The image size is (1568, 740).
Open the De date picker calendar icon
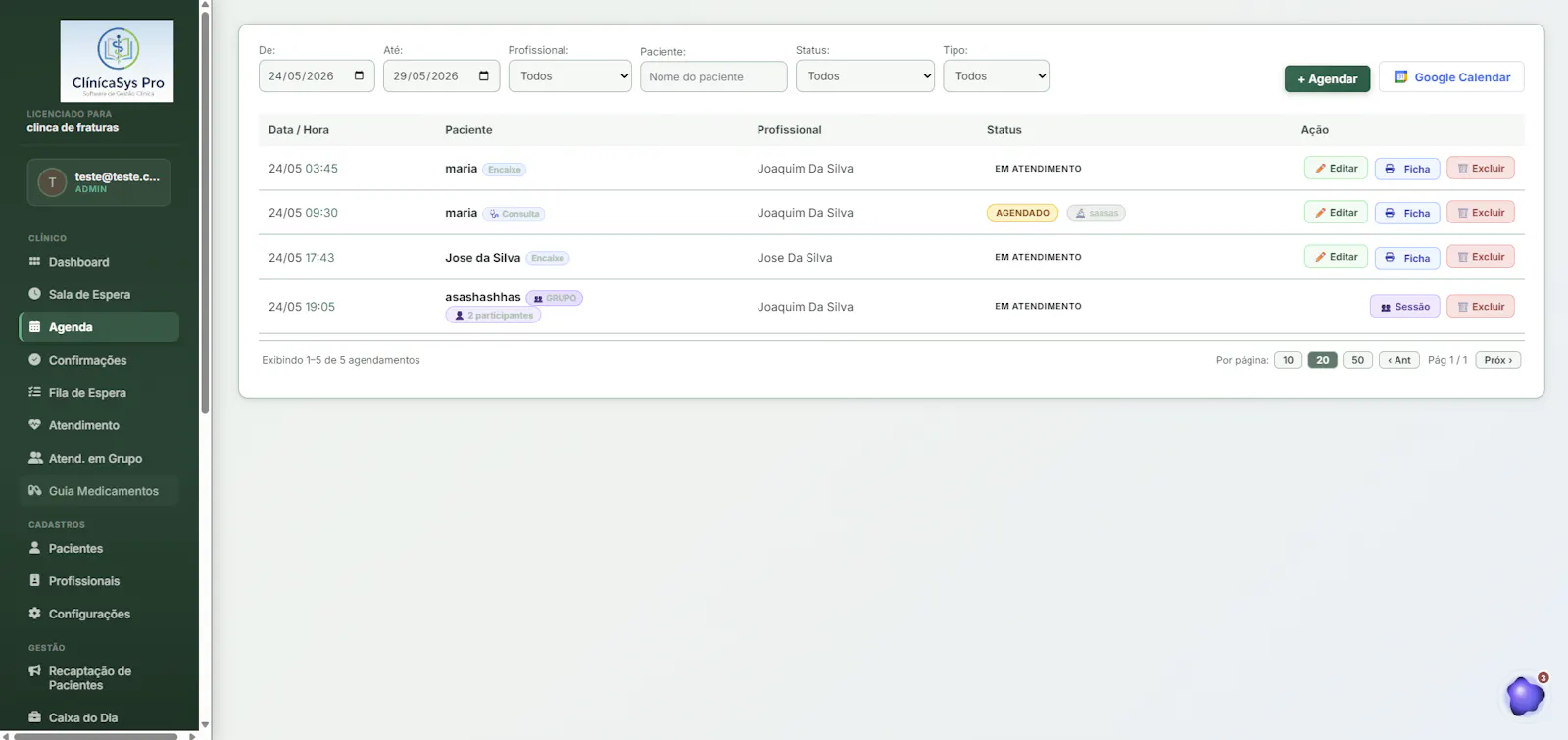tap(359, 75)
